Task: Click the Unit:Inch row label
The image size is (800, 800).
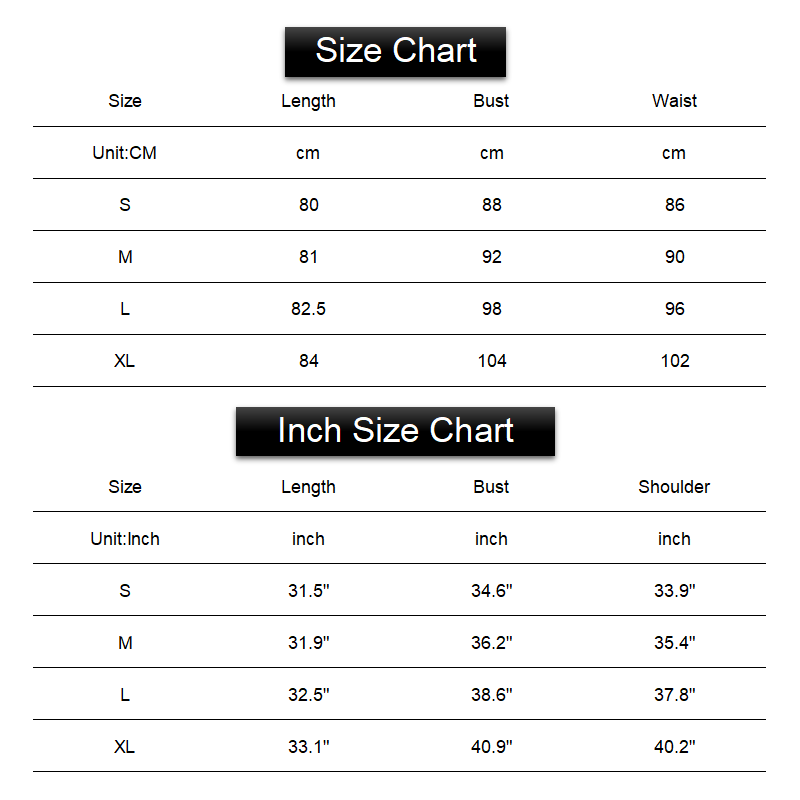Action: pos(125,539)
